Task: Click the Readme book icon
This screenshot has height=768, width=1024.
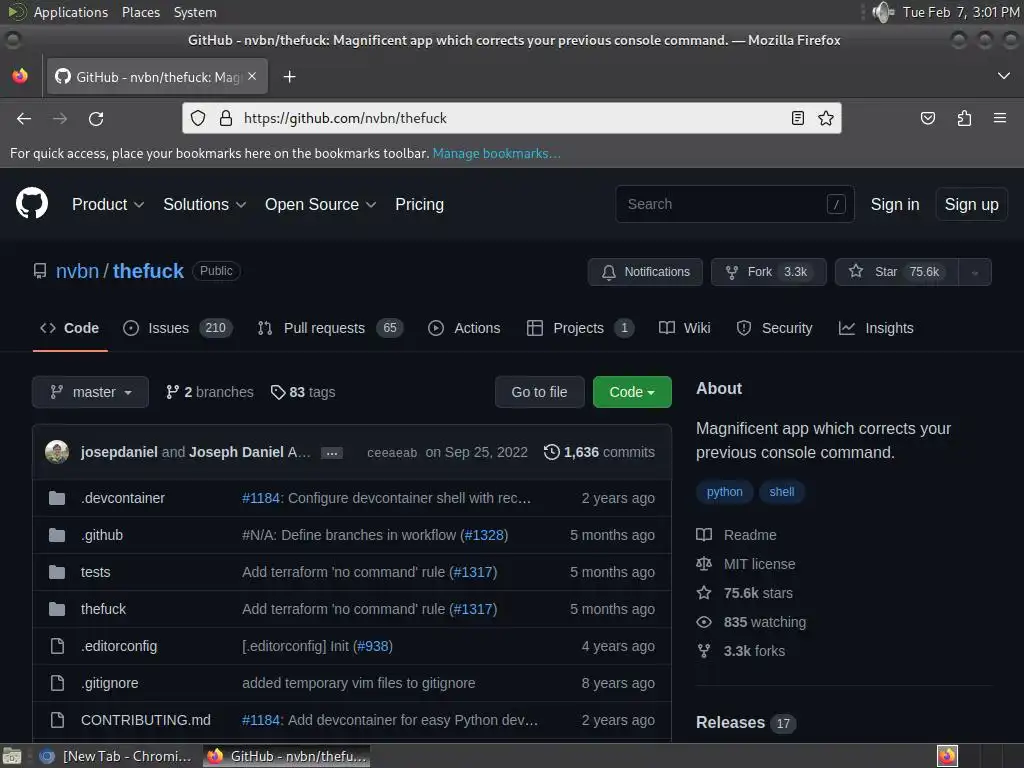Action: point(704,535)
